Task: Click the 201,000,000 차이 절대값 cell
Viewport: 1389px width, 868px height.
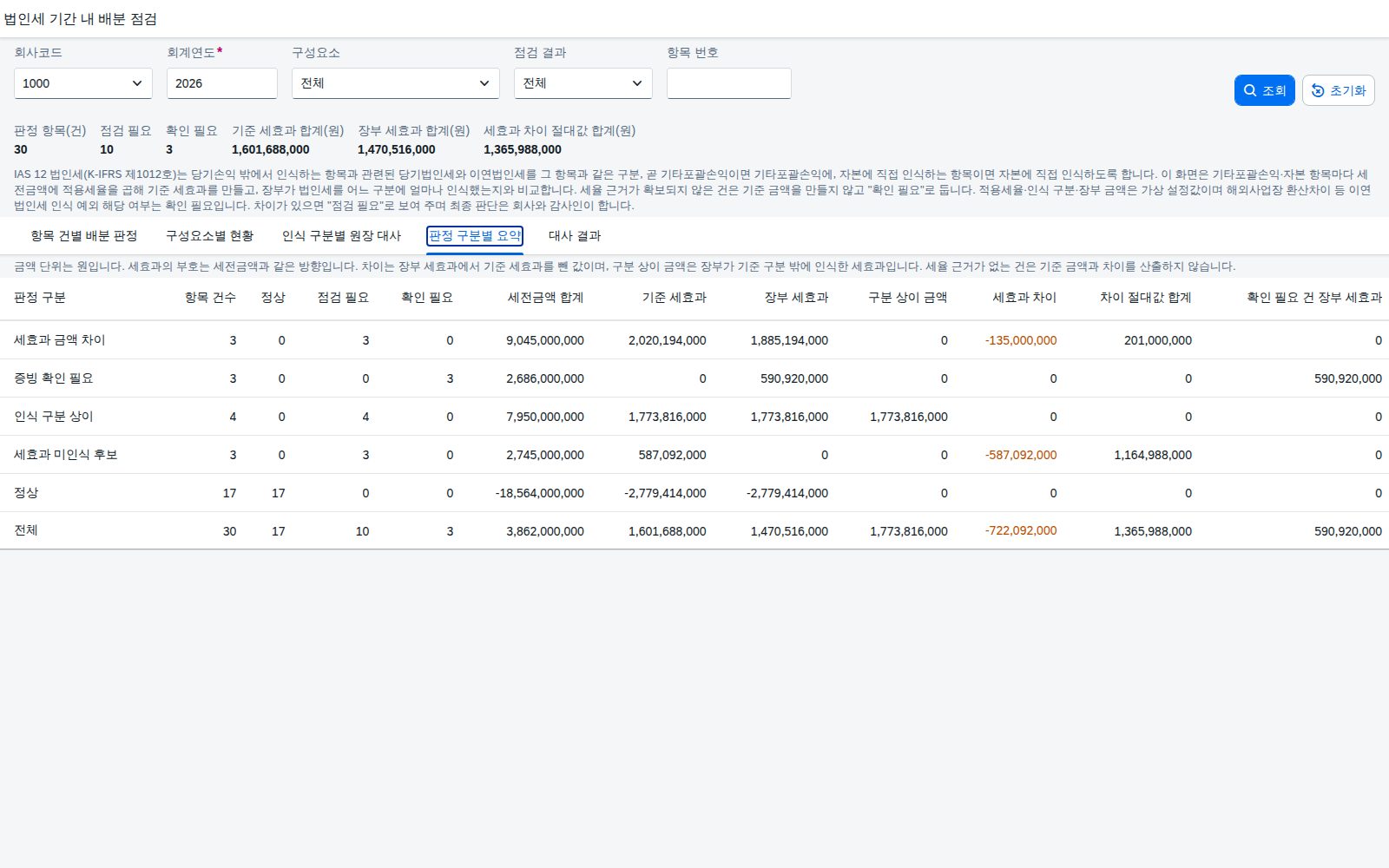Action: [x=1158, y=340]
